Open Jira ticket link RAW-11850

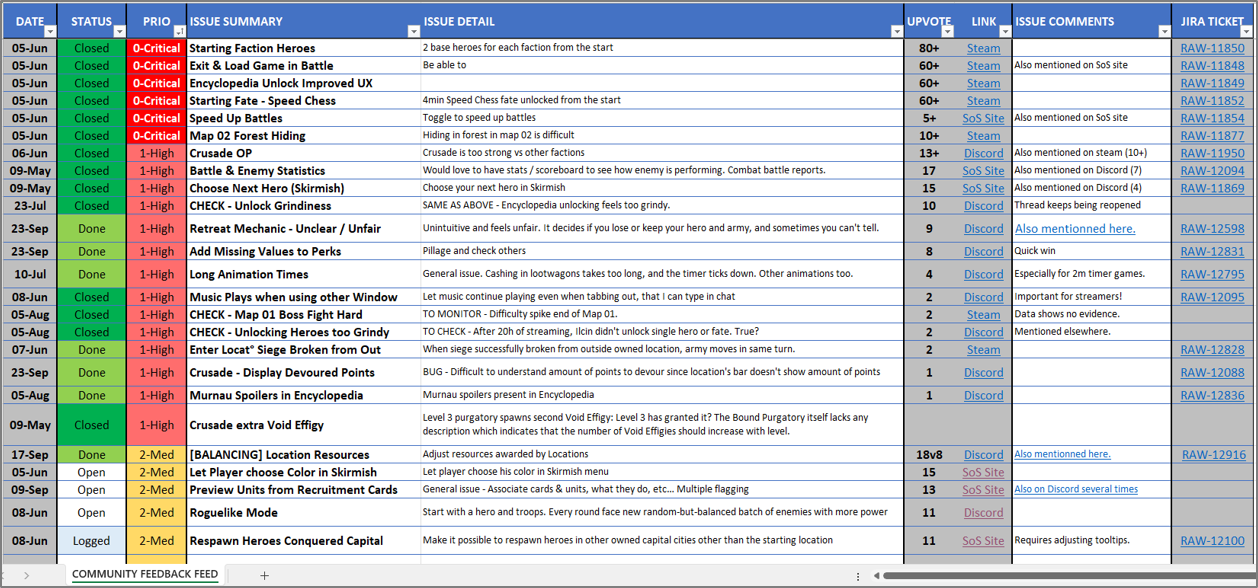(x=1212, y=48)
